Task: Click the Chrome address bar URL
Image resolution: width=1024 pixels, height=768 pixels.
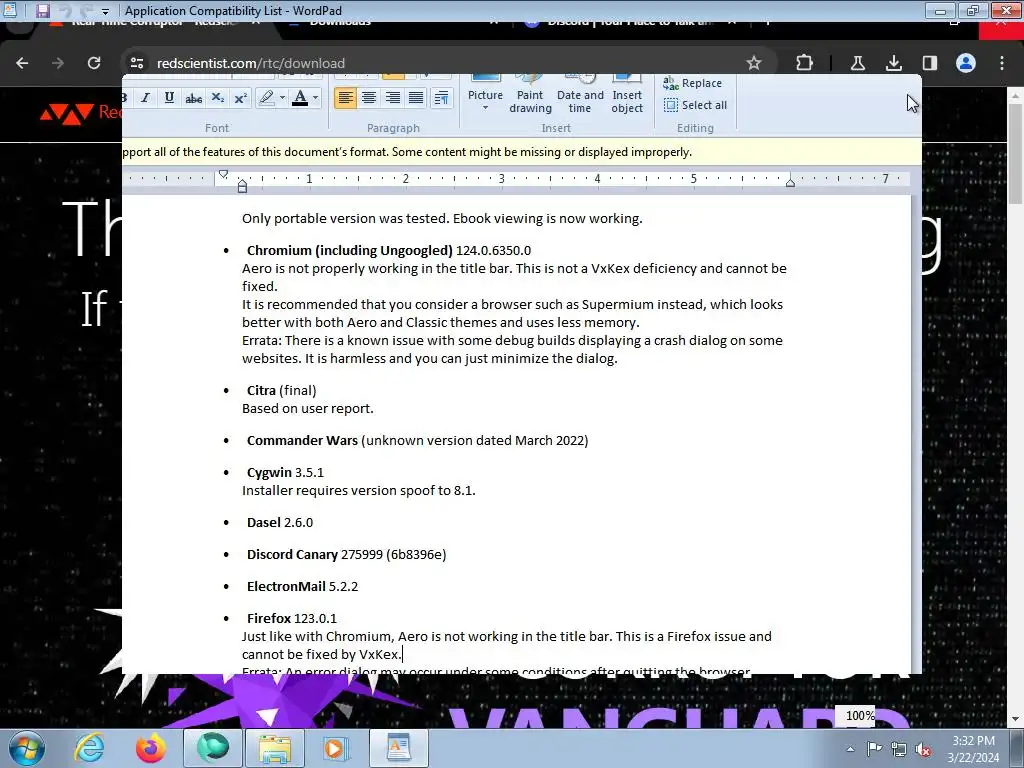Action: [x=251, y=63]
